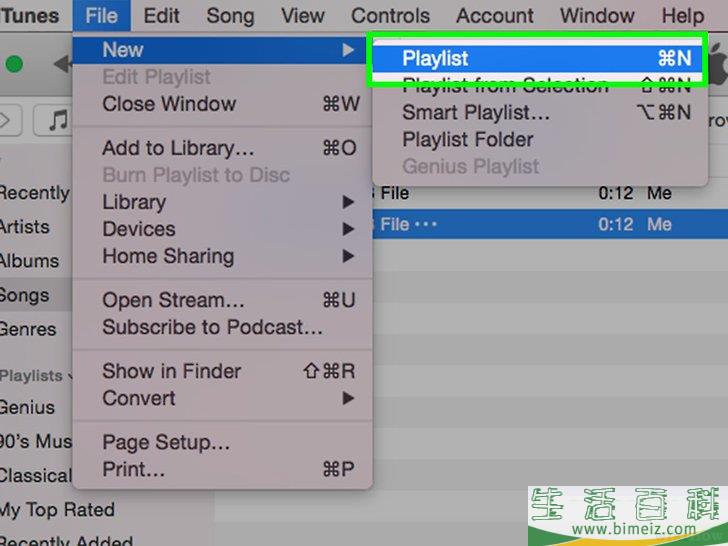Expand the Devices submenu

[222, 229]
